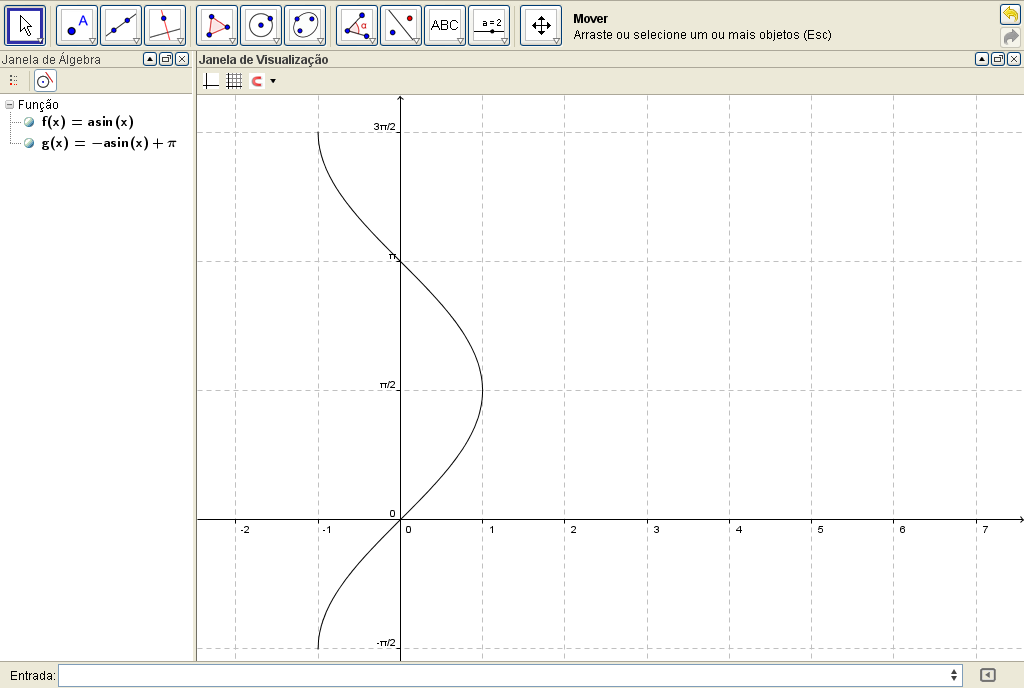Select the New Point tool
Screen dimensions: 1024x688
[x=76, y=25]
